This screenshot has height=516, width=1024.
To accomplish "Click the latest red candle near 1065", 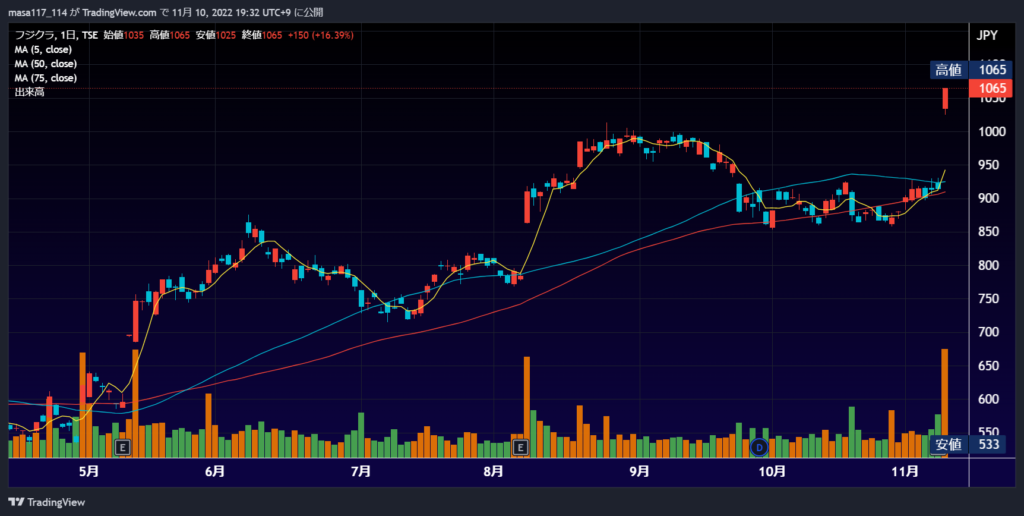I will 944,99.
